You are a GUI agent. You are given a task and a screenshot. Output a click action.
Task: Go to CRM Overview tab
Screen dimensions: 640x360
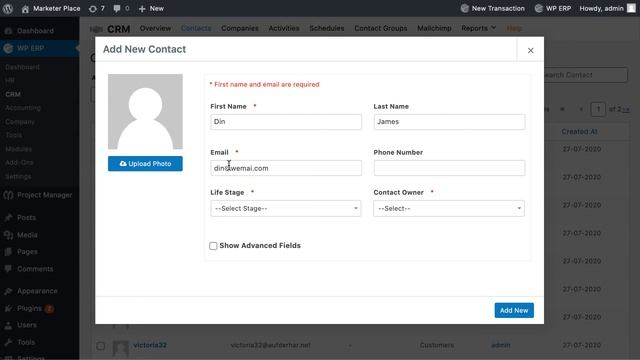(x=155, y=28)
